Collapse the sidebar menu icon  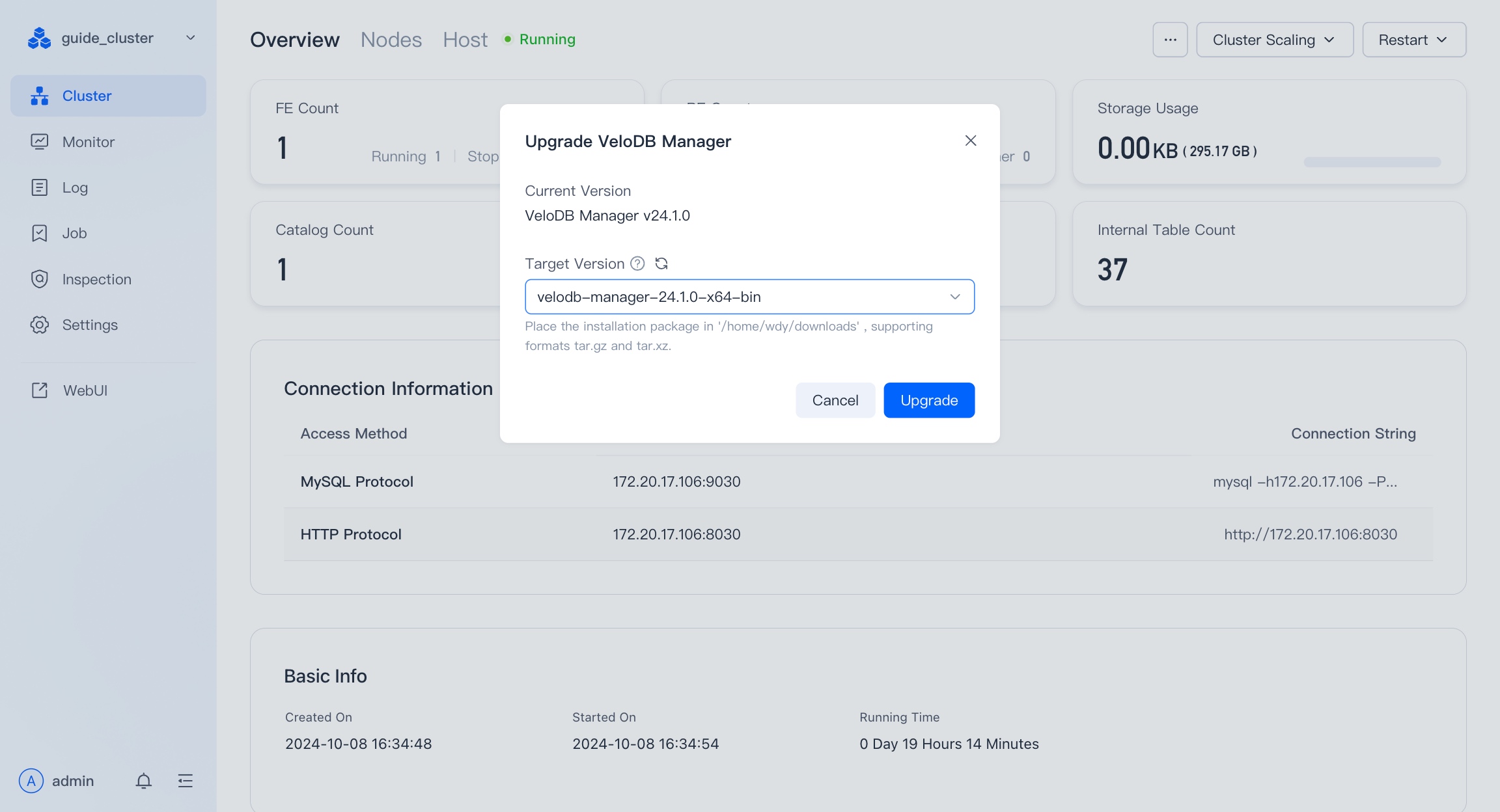pyautogui.click(x=186, y=781)
